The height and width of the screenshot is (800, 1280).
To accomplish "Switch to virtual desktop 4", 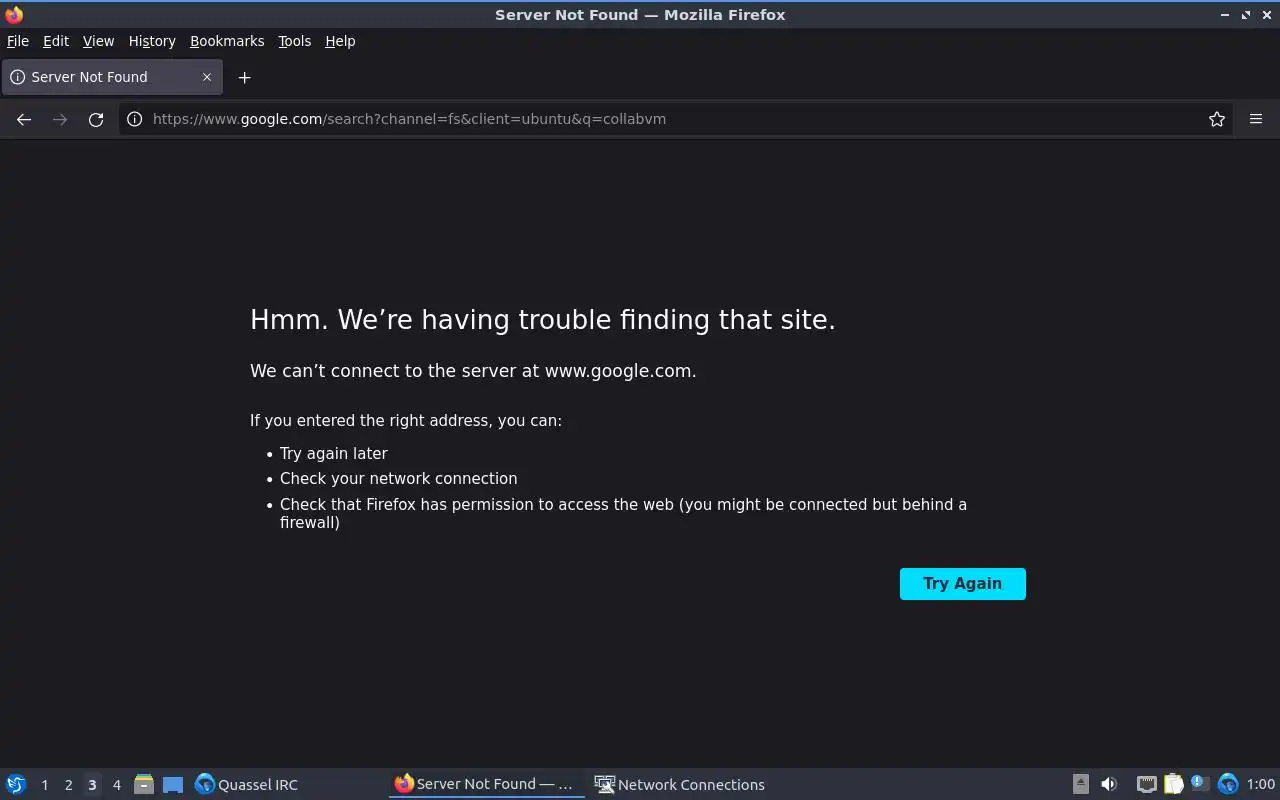I will tap(116, 785).
